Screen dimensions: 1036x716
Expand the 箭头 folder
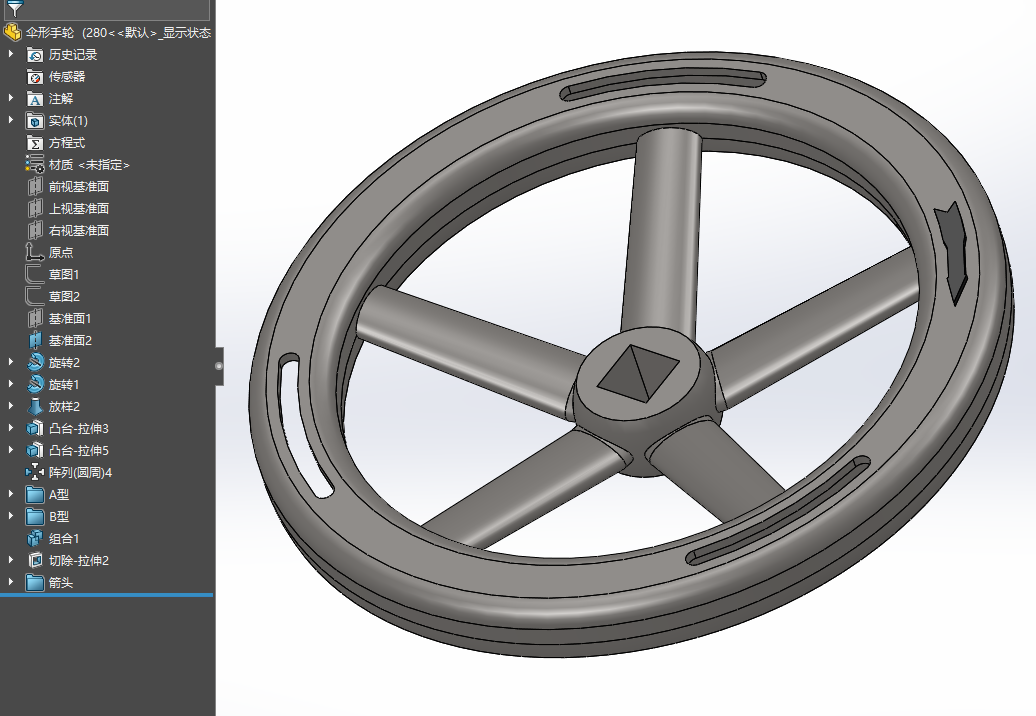tap(11, 583)
